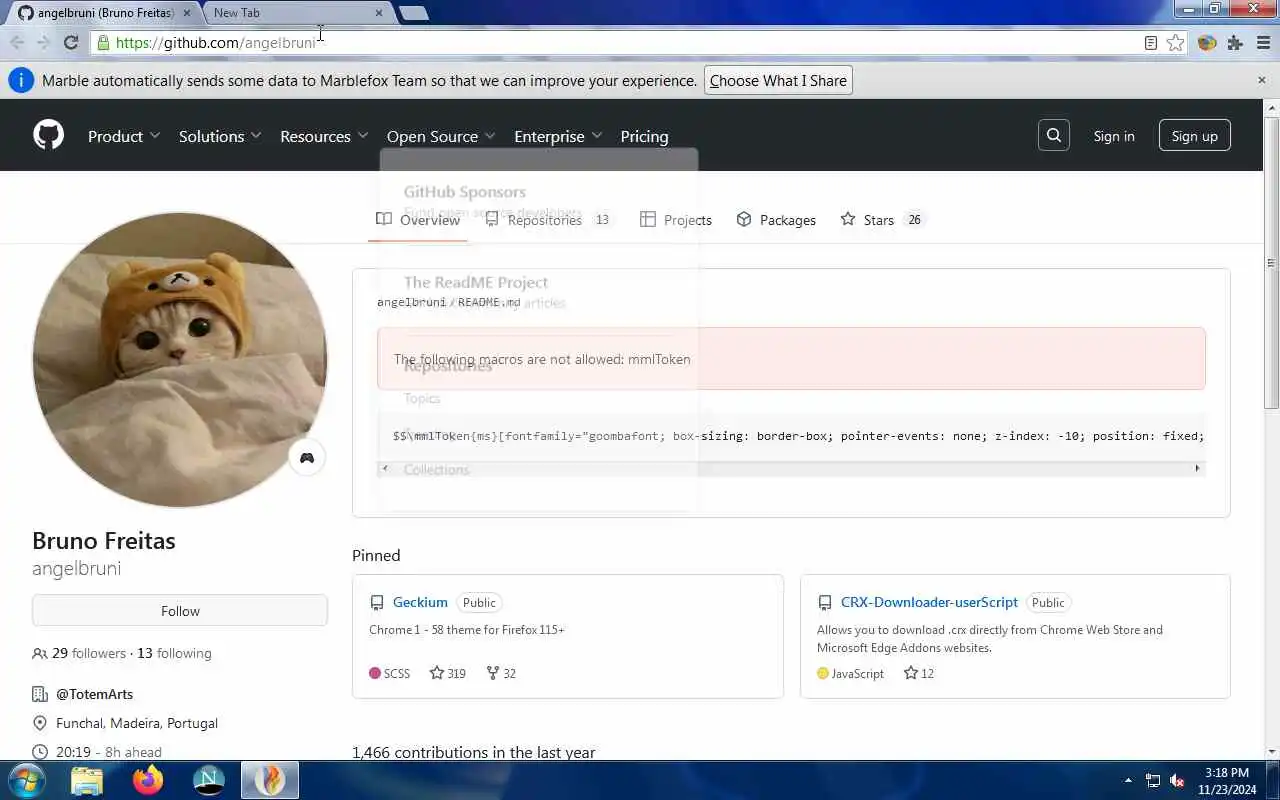This screenshot has height=800, width=1280.
Task: Click Bruno Freitas's cat avatar
Action: [180, 360]
